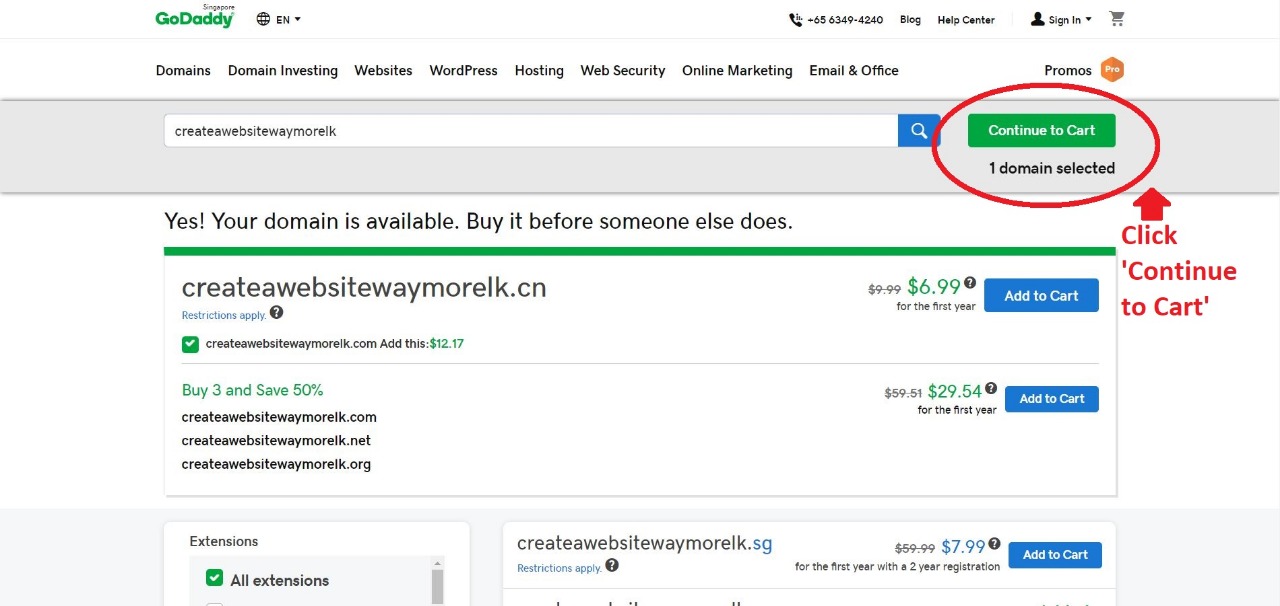Open the Email & Office menu

point(854,71)
